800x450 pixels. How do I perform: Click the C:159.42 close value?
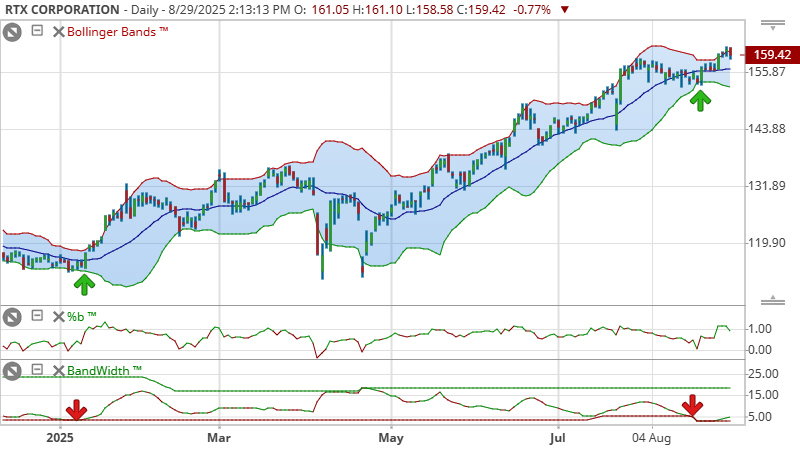(x=481, y=10)
